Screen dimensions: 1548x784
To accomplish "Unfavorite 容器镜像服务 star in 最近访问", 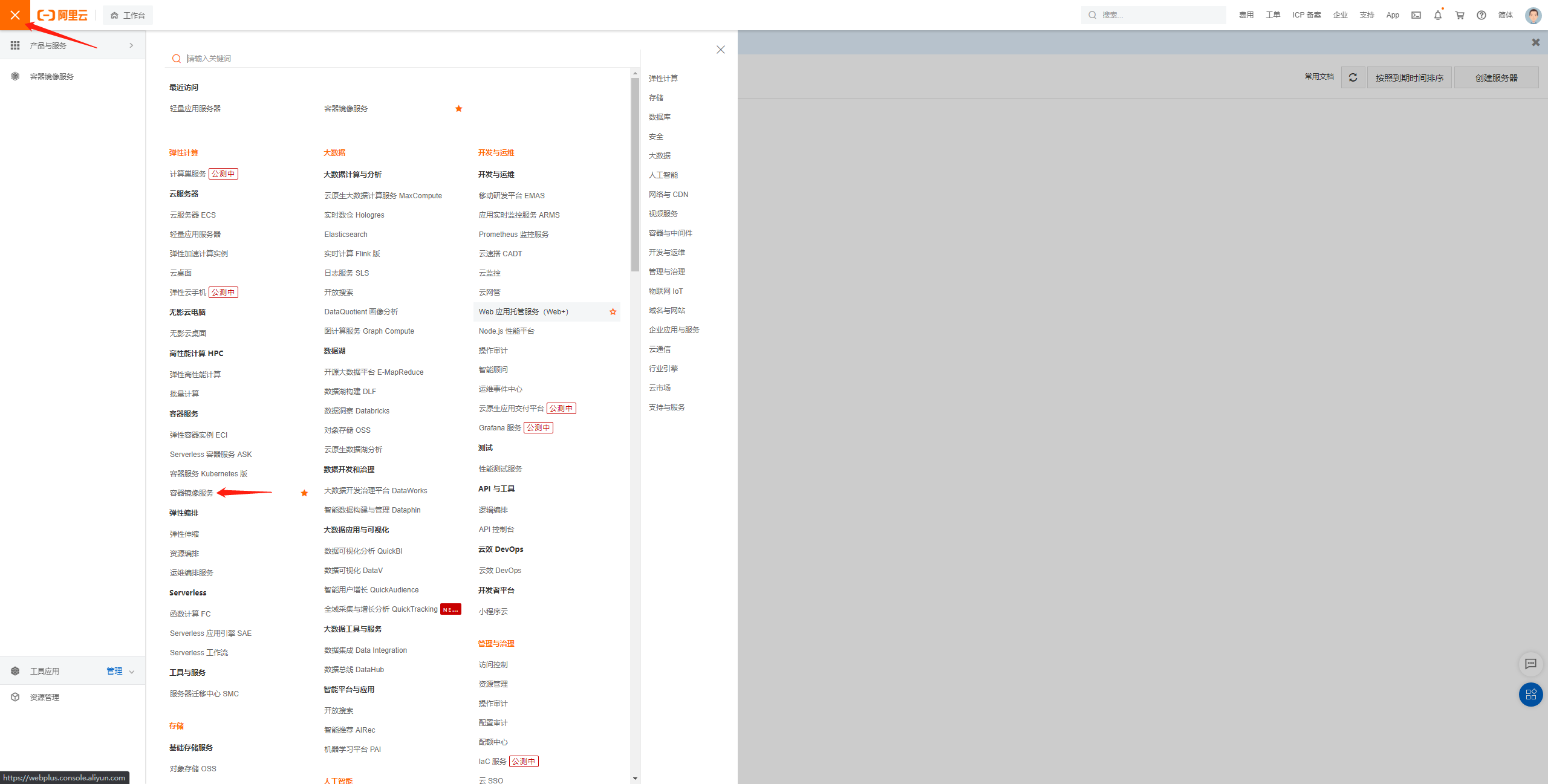I will 458,109.
